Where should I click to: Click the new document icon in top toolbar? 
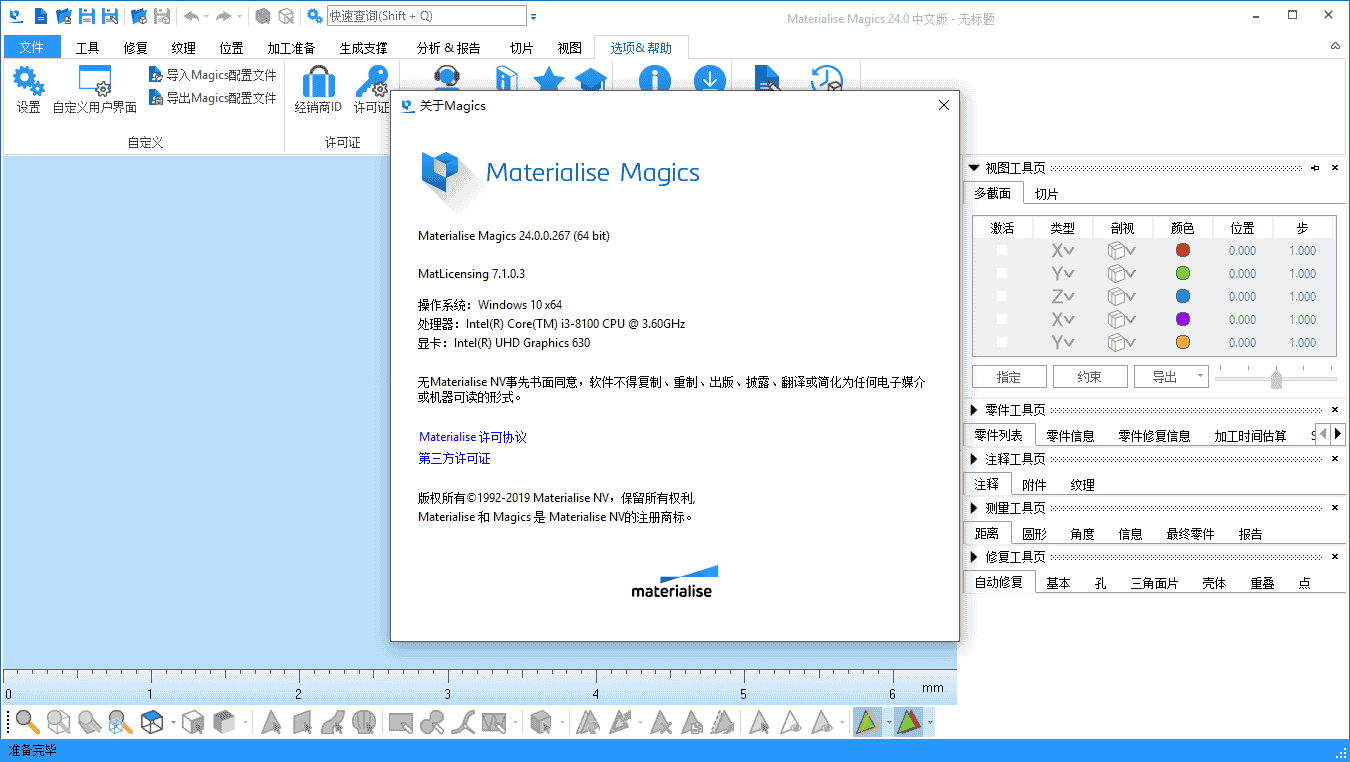(x=40, y=16)
